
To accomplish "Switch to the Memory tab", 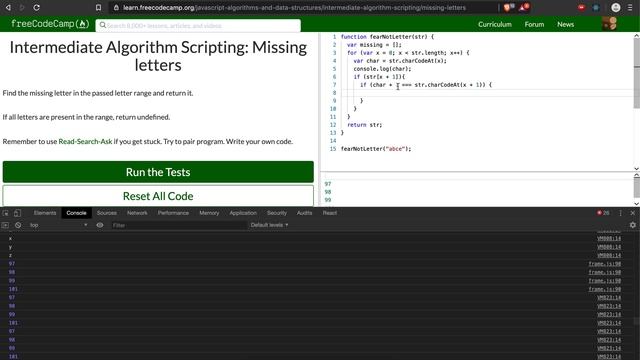I will [x=209, y=213].
